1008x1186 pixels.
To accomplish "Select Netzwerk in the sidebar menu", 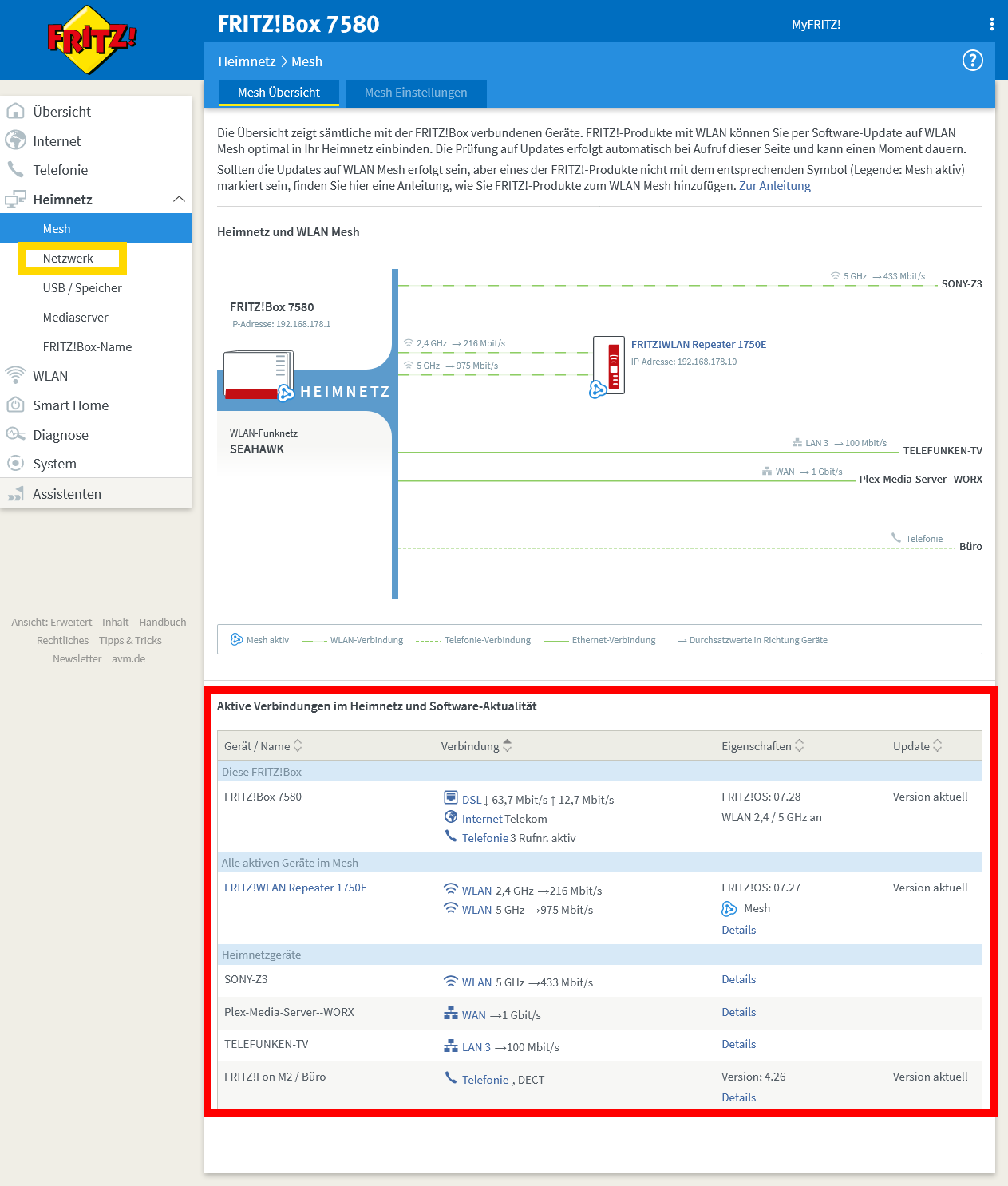I will click(x=67, y=258).
